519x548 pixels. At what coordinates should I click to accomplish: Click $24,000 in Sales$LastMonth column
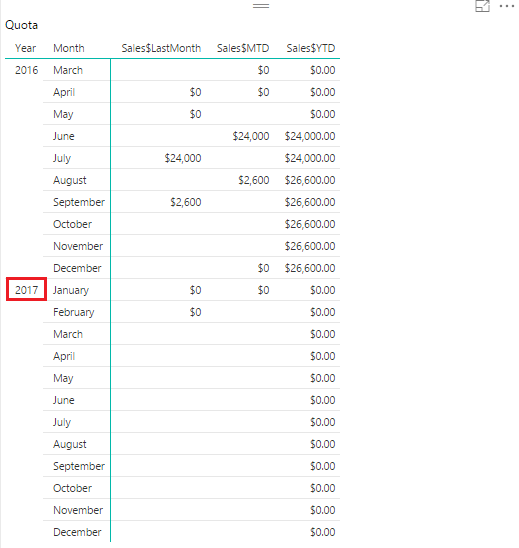point(183,158)
